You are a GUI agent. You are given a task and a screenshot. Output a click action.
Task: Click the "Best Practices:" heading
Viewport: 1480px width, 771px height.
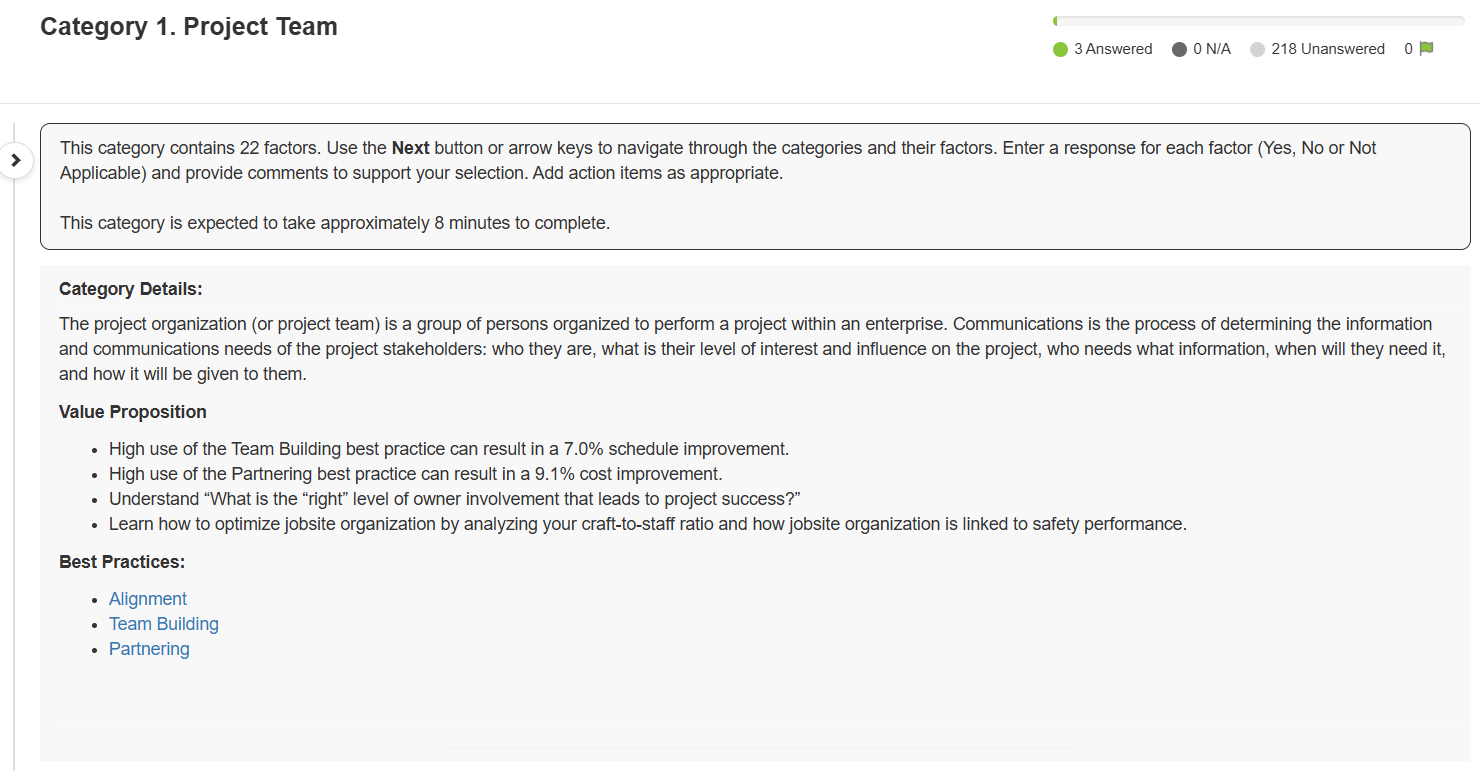pos(122,562)
